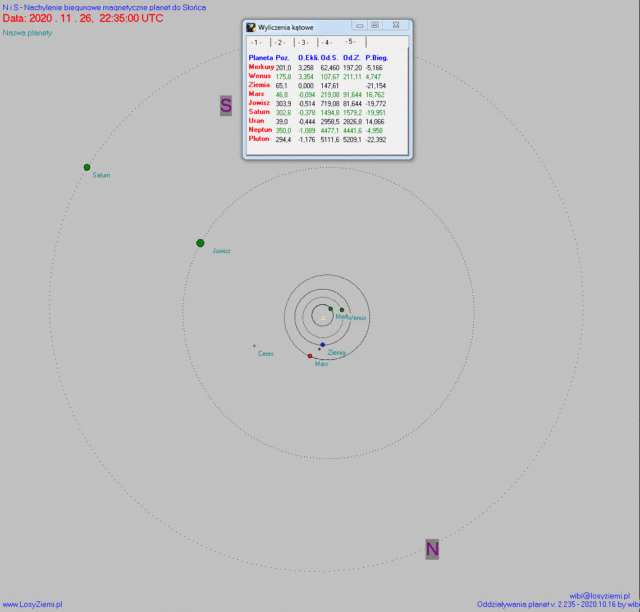Click the Wyliczenia kątowe window icon

tap(251, 26)
